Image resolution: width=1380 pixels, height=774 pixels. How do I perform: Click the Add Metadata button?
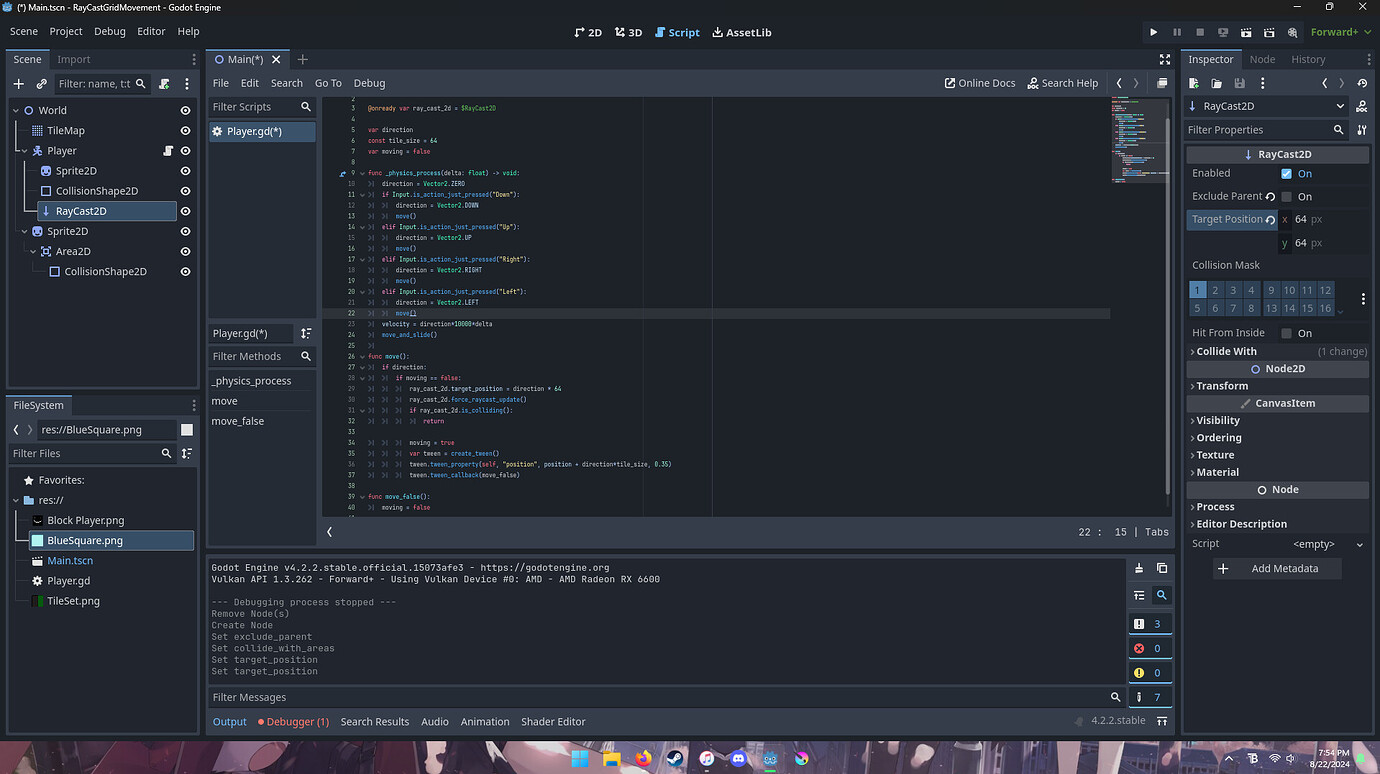pyautogui.click(x=1277, y=569)
